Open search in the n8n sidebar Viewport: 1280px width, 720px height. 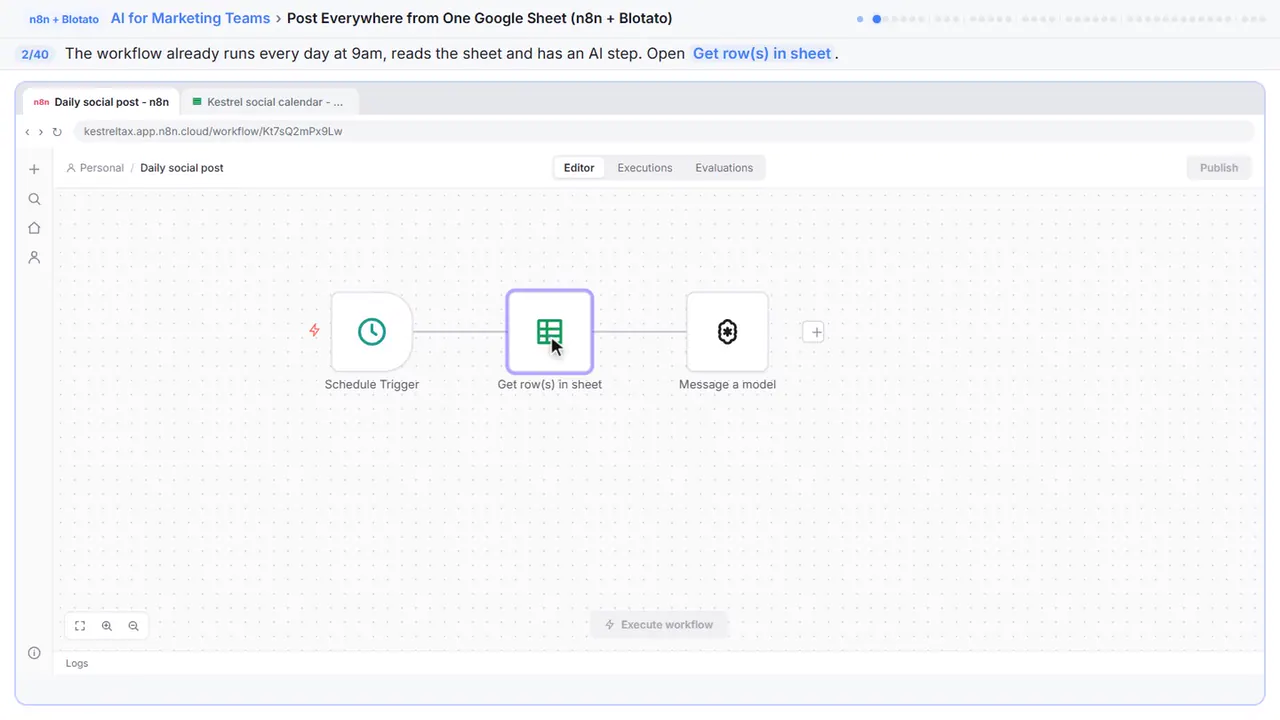point(34,199)
